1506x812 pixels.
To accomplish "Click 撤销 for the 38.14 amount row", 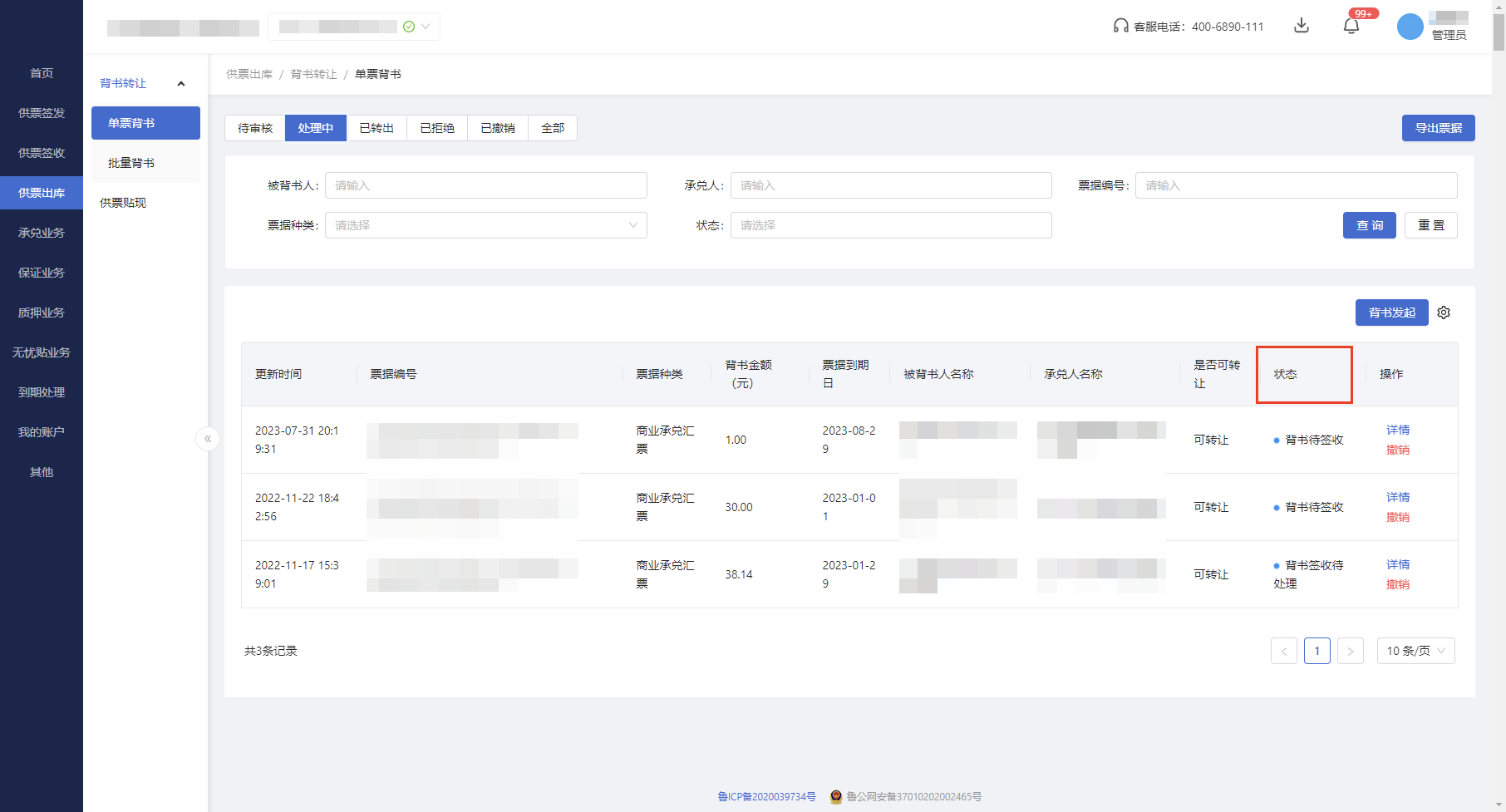I will tap(1397, 584).
